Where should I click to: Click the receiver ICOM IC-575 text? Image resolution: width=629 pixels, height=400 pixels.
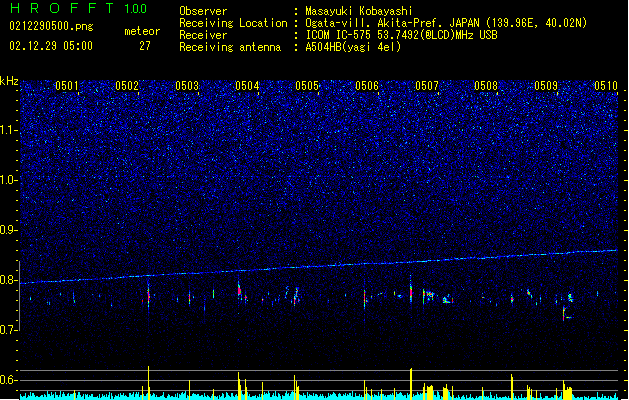coord(402,35)
